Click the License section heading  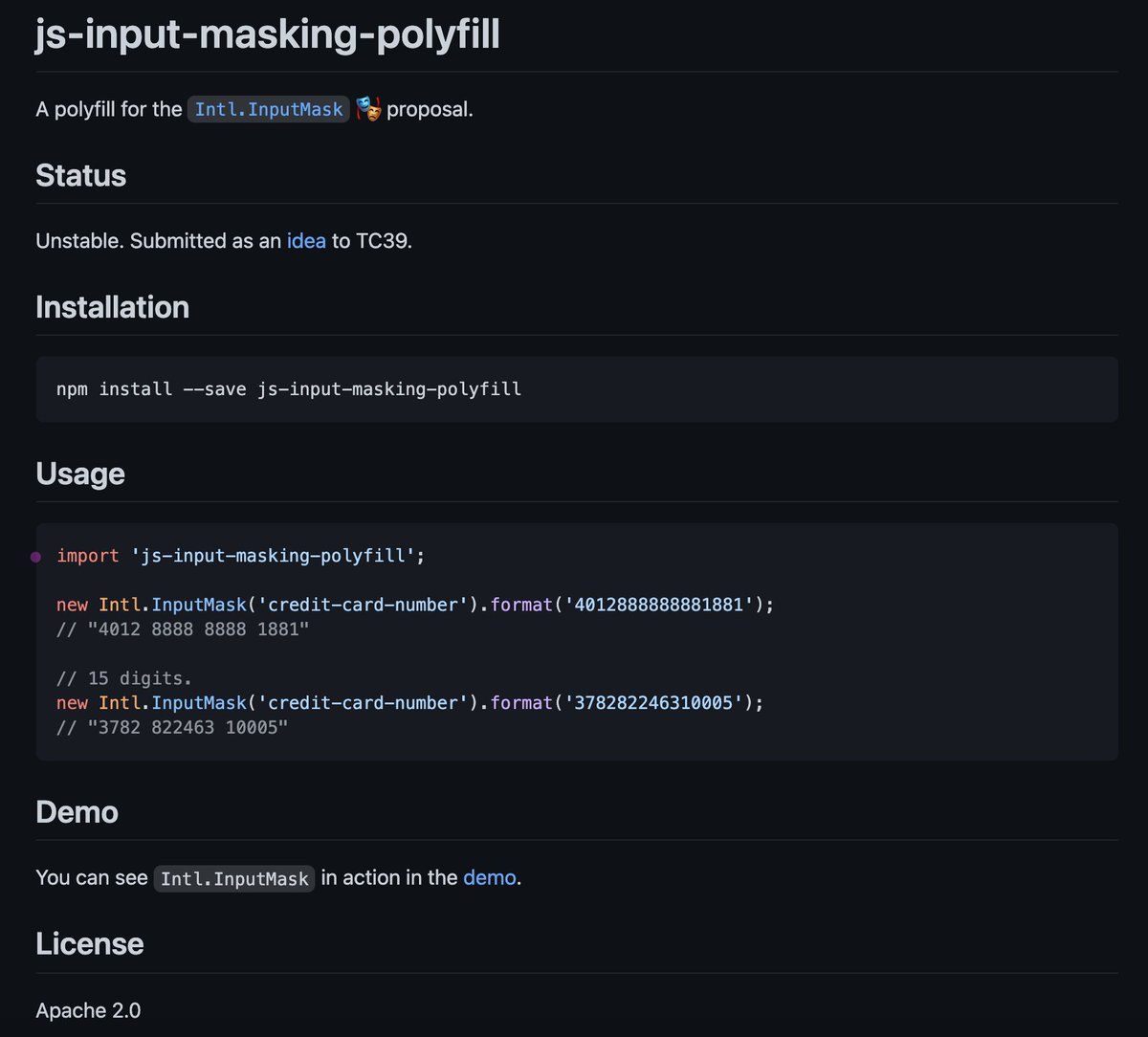click(89, 944)
